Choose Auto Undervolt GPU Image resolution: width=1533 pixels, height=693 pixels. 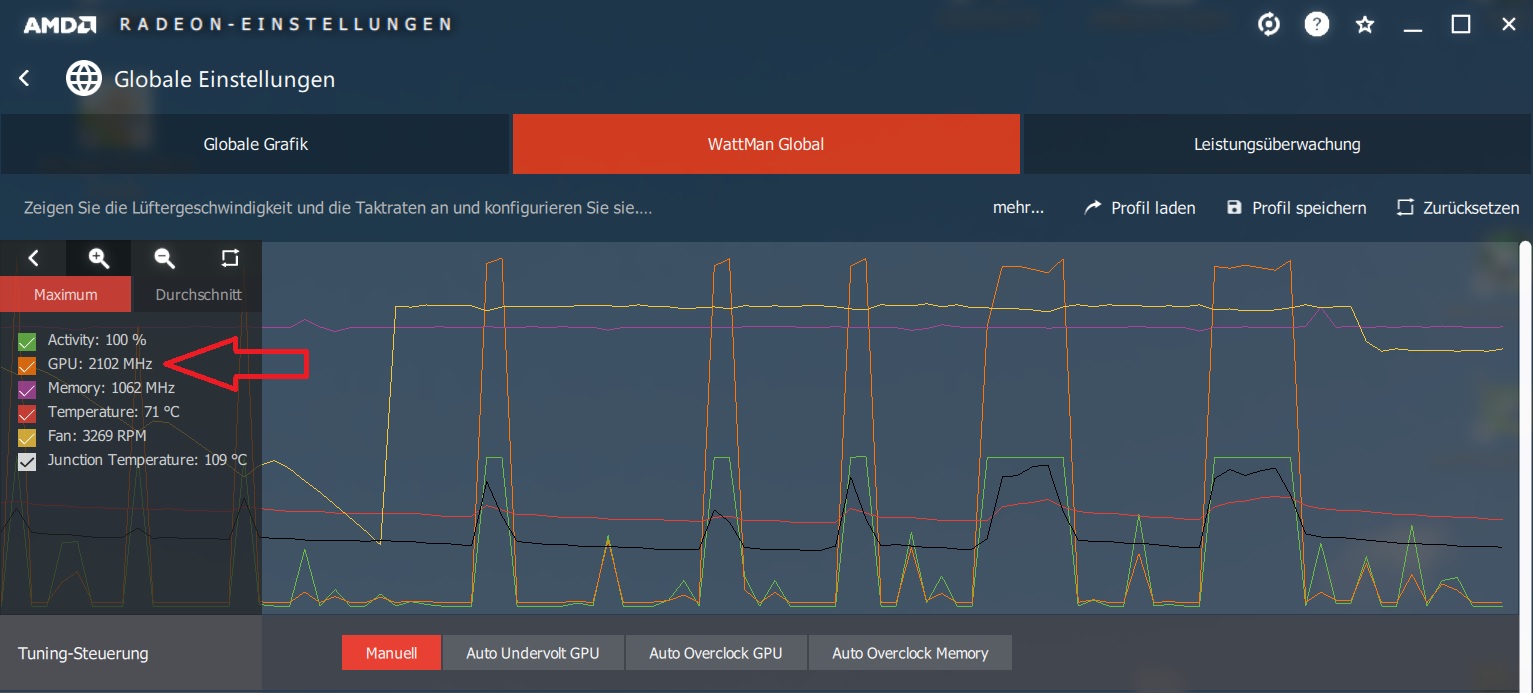tap(533, 653)
